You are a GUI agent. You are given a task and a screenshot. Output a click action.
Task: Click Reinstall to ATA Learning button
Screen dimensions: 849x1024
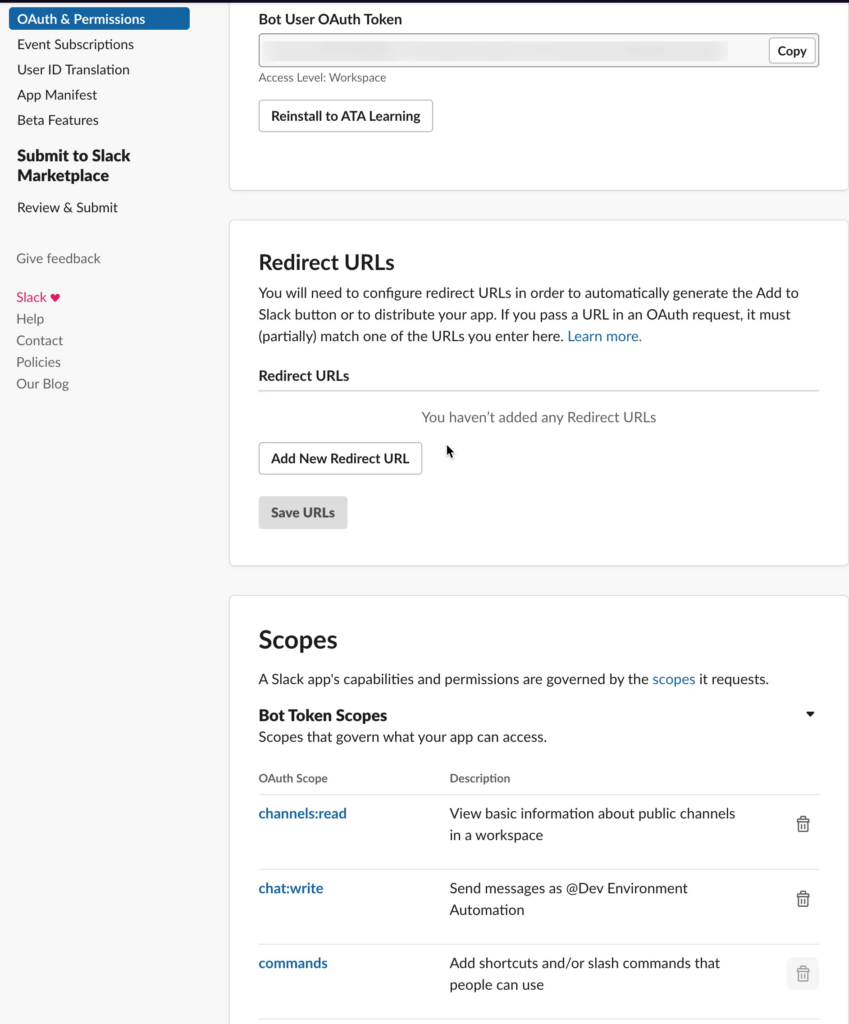point(345,116)
